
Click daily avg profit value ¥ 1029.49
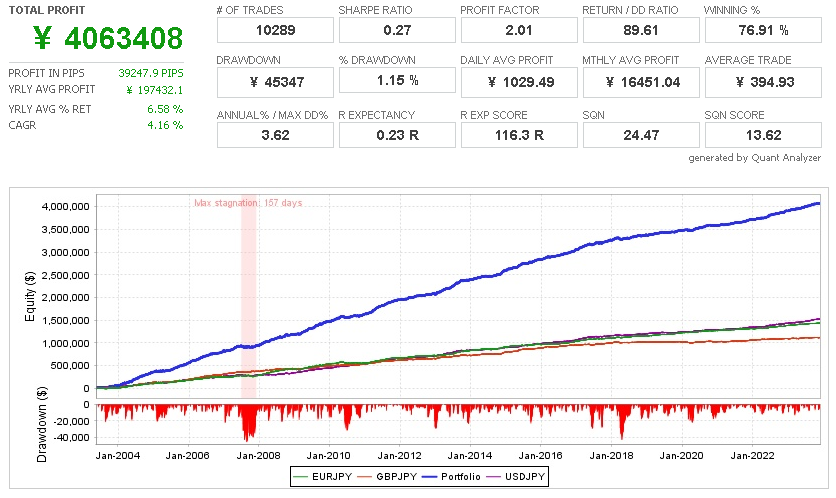(x=519, y=82)
